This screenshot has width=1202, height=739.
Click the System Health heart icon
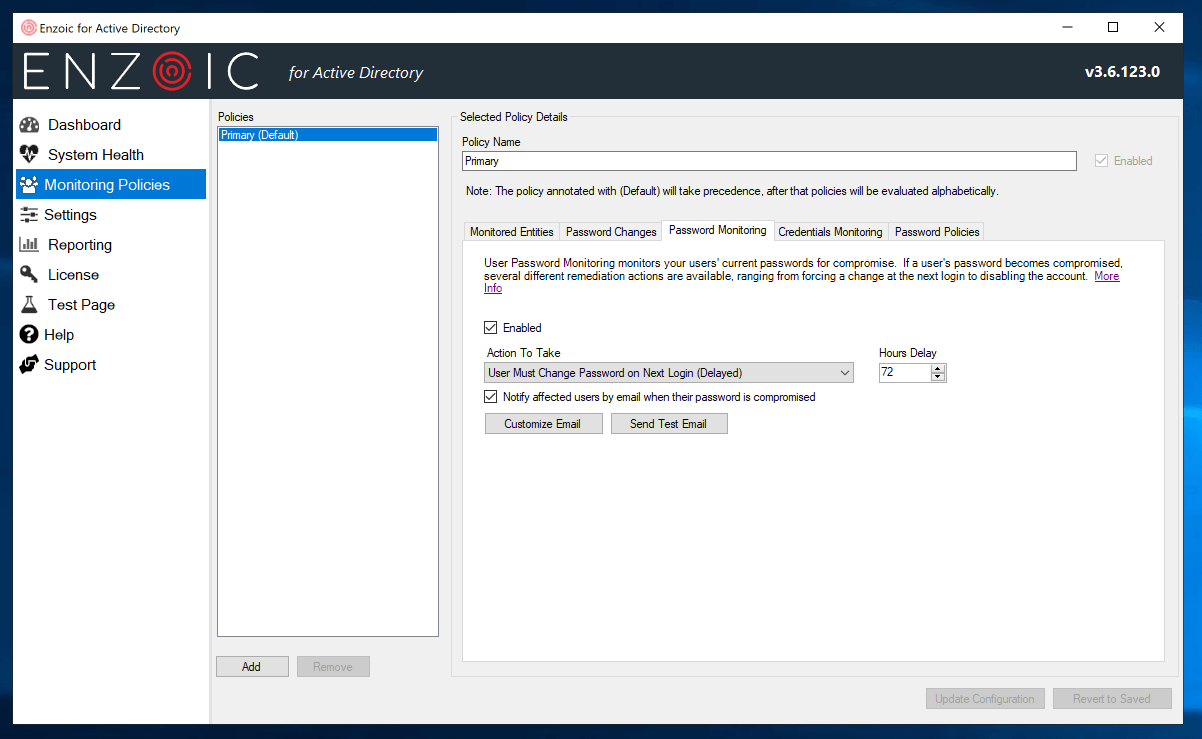click(29, 155)
